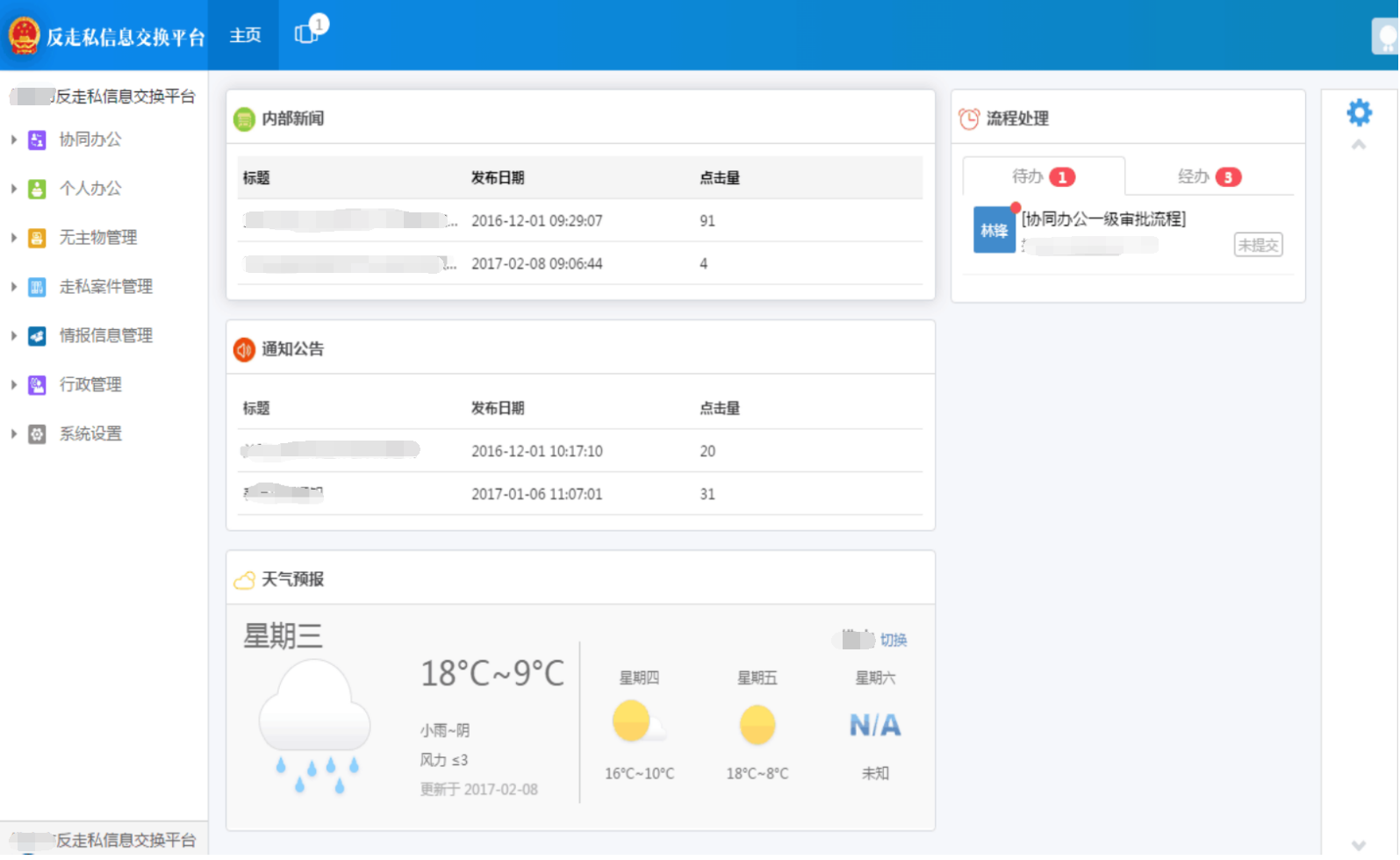The height and width of the screenshot is (860, 1400).
Task: Expand the 协同办公 tree arrow
Action: point(13,140)
